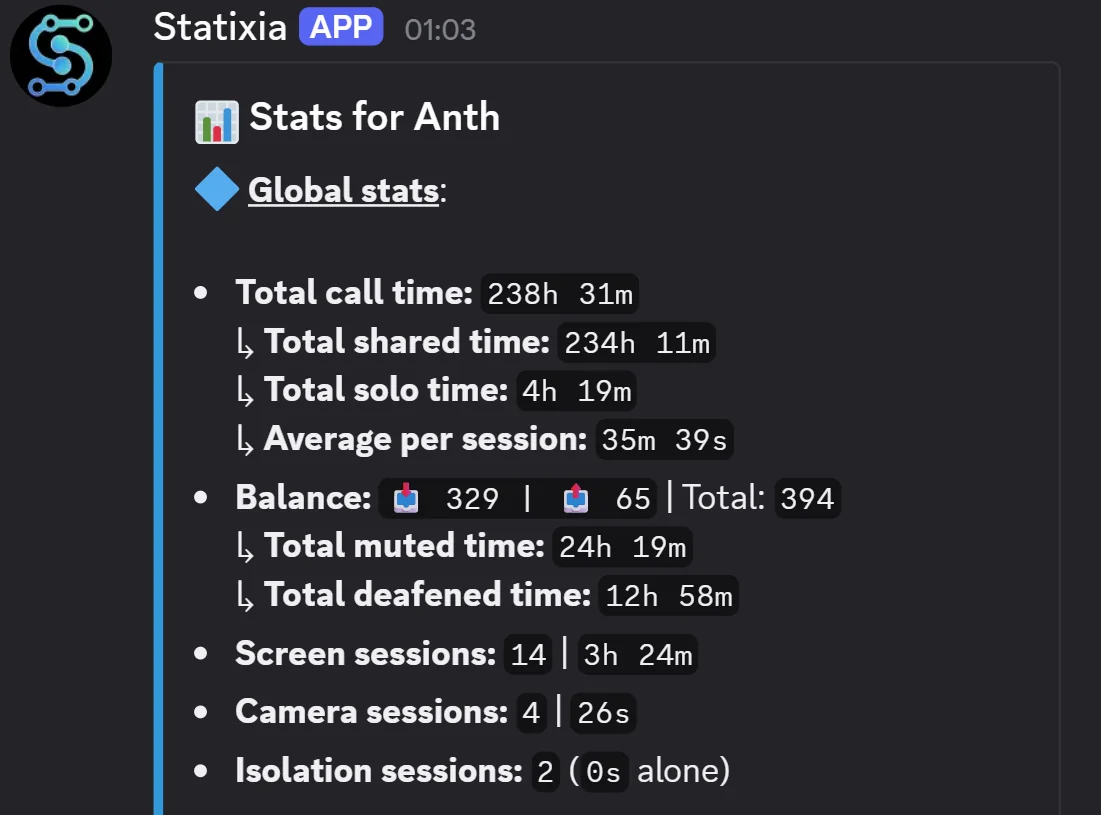The height and width of the screenshot is (815, 1101).
Task: Select the Statixia username
Action: pos(219,27)
